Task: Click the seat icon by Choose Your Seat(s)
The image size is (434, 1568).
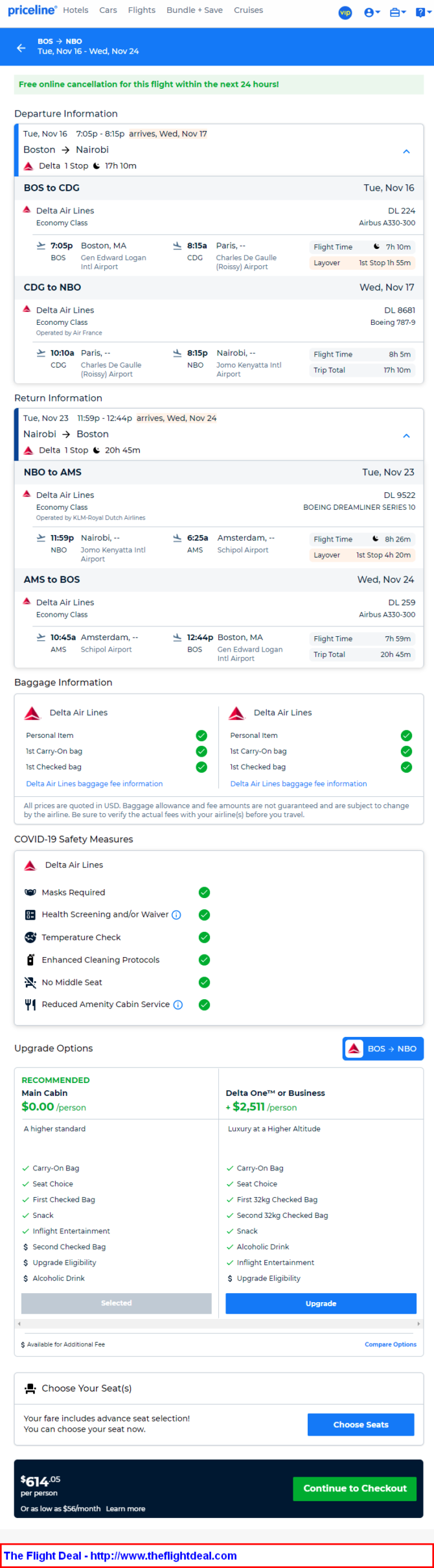Action: (x=30, y=1388)
